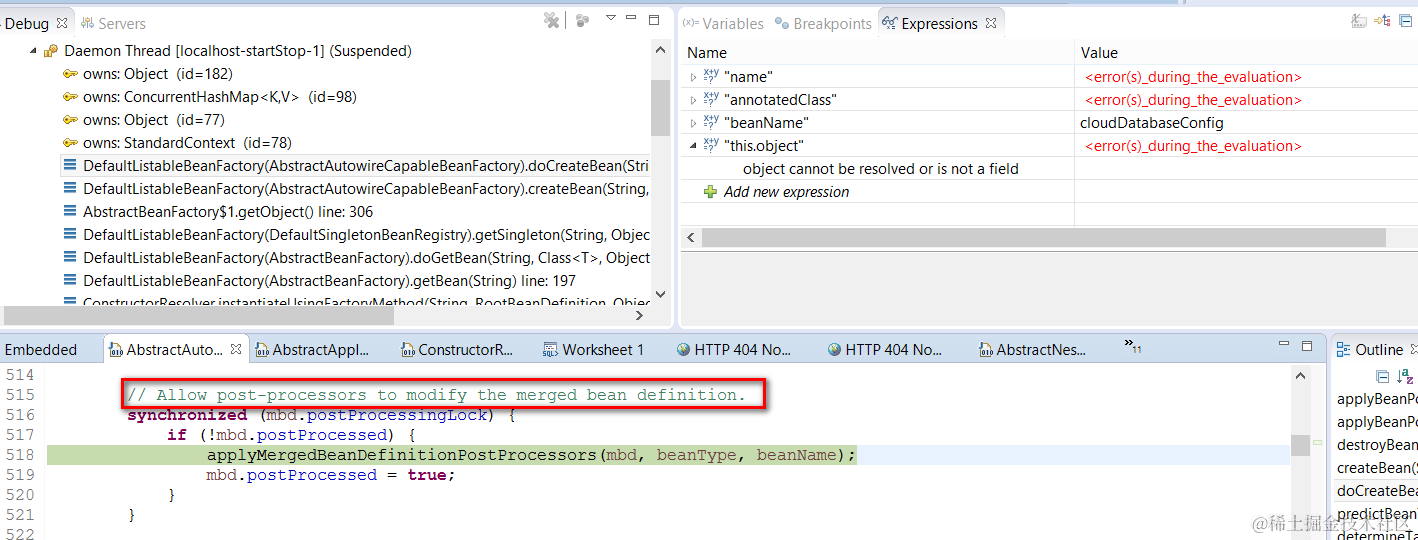This screenshot has height=540, width=1418.
Task: Collapse the "this.object" expression row
Action: point(692,146)
